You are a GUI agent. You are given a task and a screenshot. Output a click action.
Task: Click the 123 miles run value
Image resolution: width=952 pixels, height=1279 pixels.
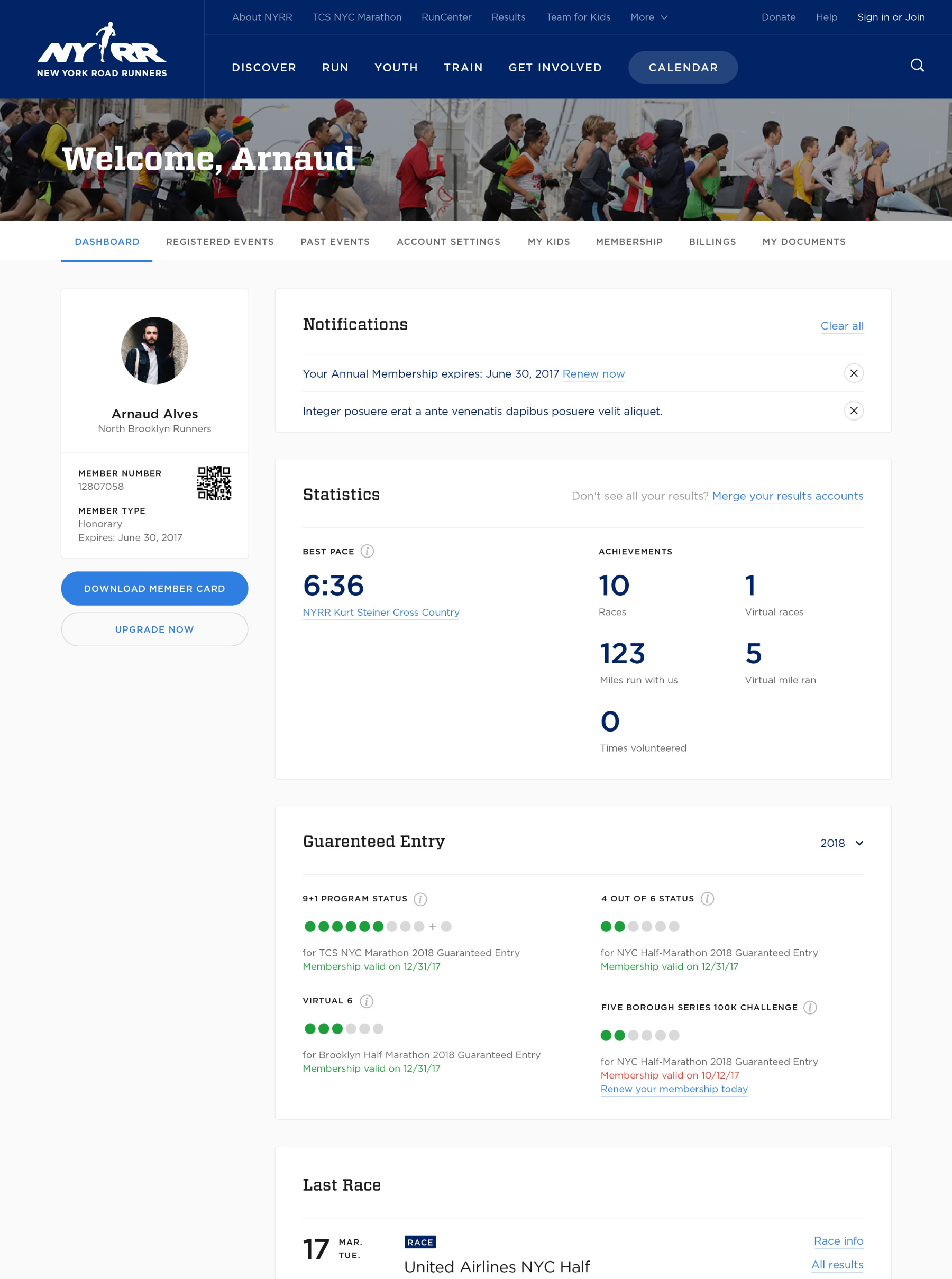pos(623,654)
